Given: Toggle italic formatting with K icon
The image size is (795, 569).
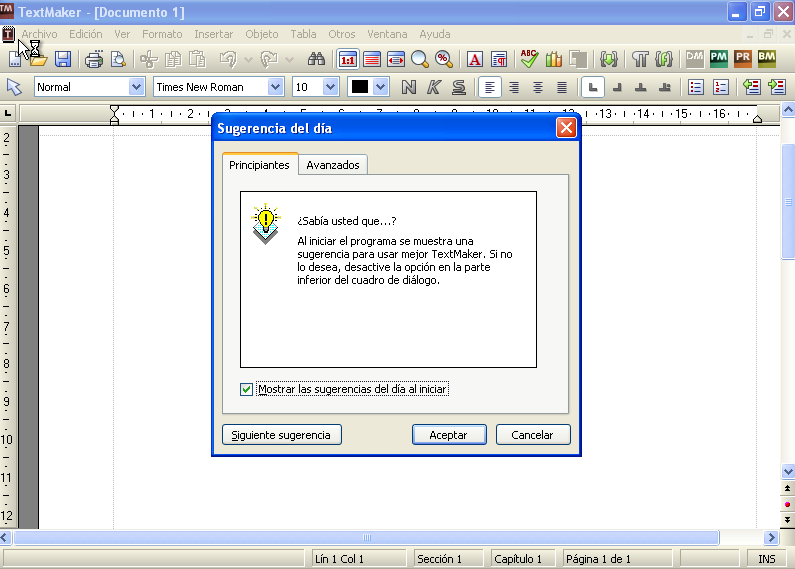Looking at the screenshot, I should [433, 87].
